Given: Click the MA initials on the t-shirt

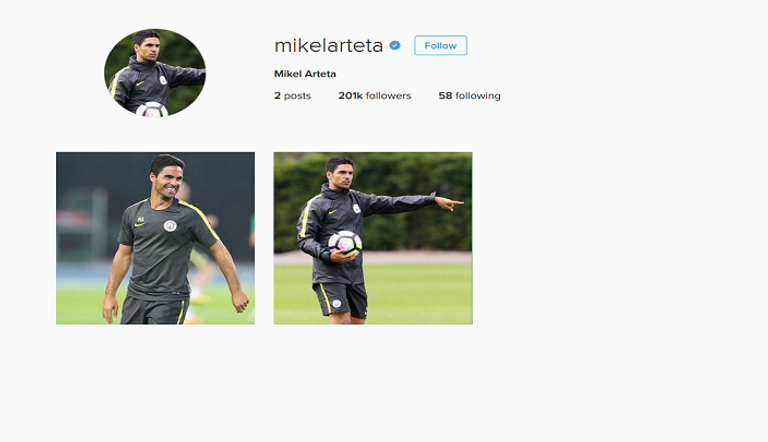Looking at the screenshot, I should click(x=141, y=220).
